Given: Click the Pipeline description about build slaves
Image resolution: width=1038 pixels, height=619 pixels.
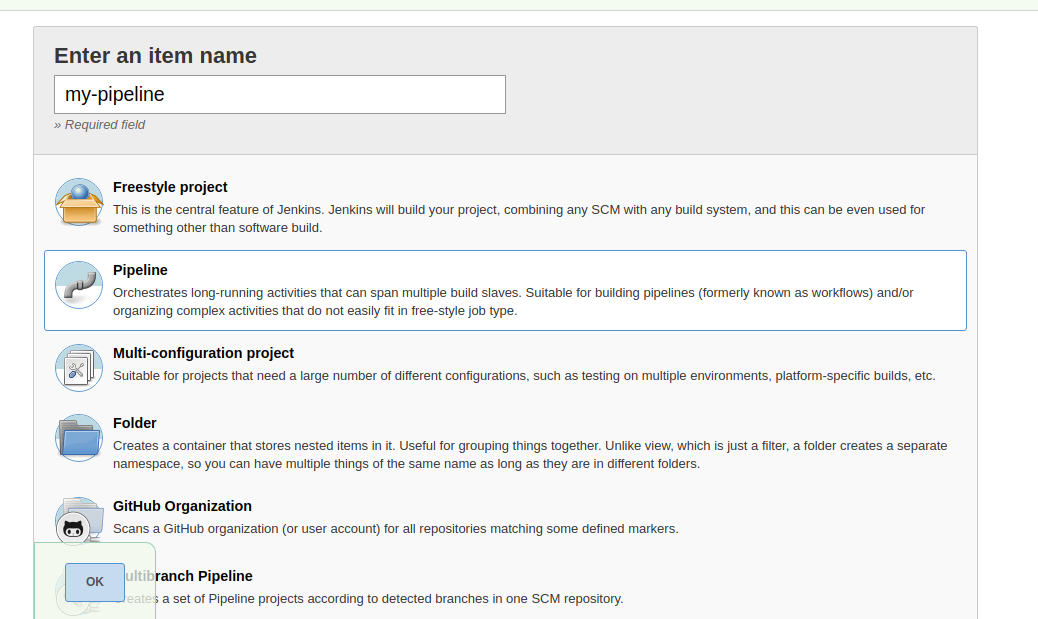Looking at the screenshot, I should coord(513,302).
